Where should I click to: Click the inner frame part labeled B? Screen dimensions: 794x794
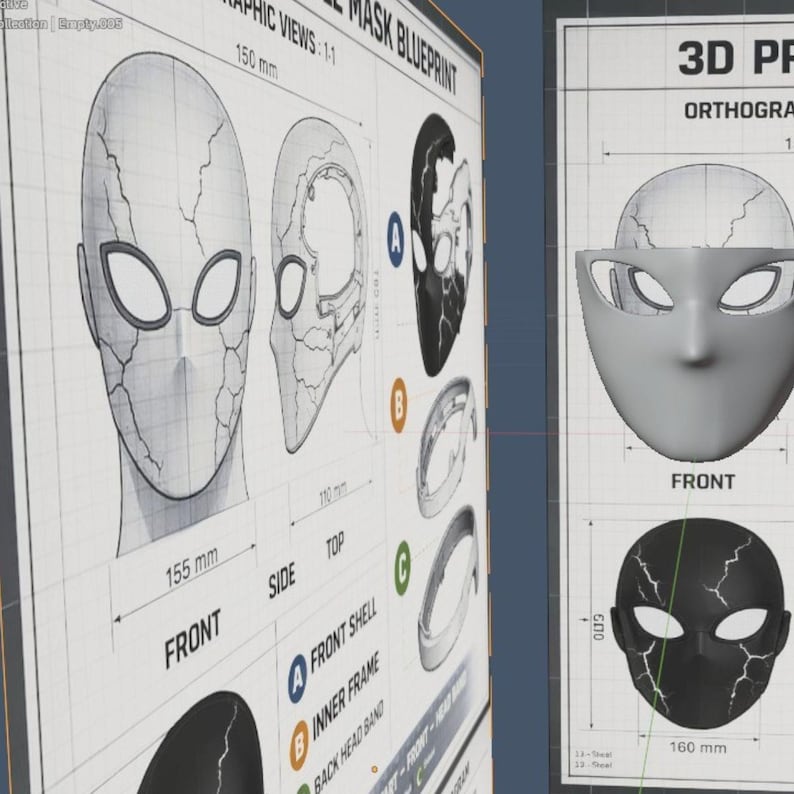tap(445, 446)
